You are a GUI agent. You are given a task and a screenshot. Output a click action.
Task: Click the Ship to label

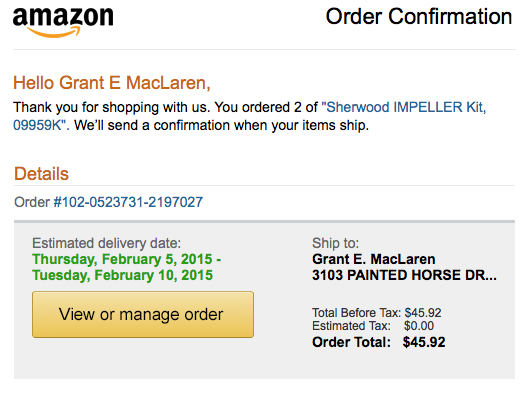click(335, 243)
